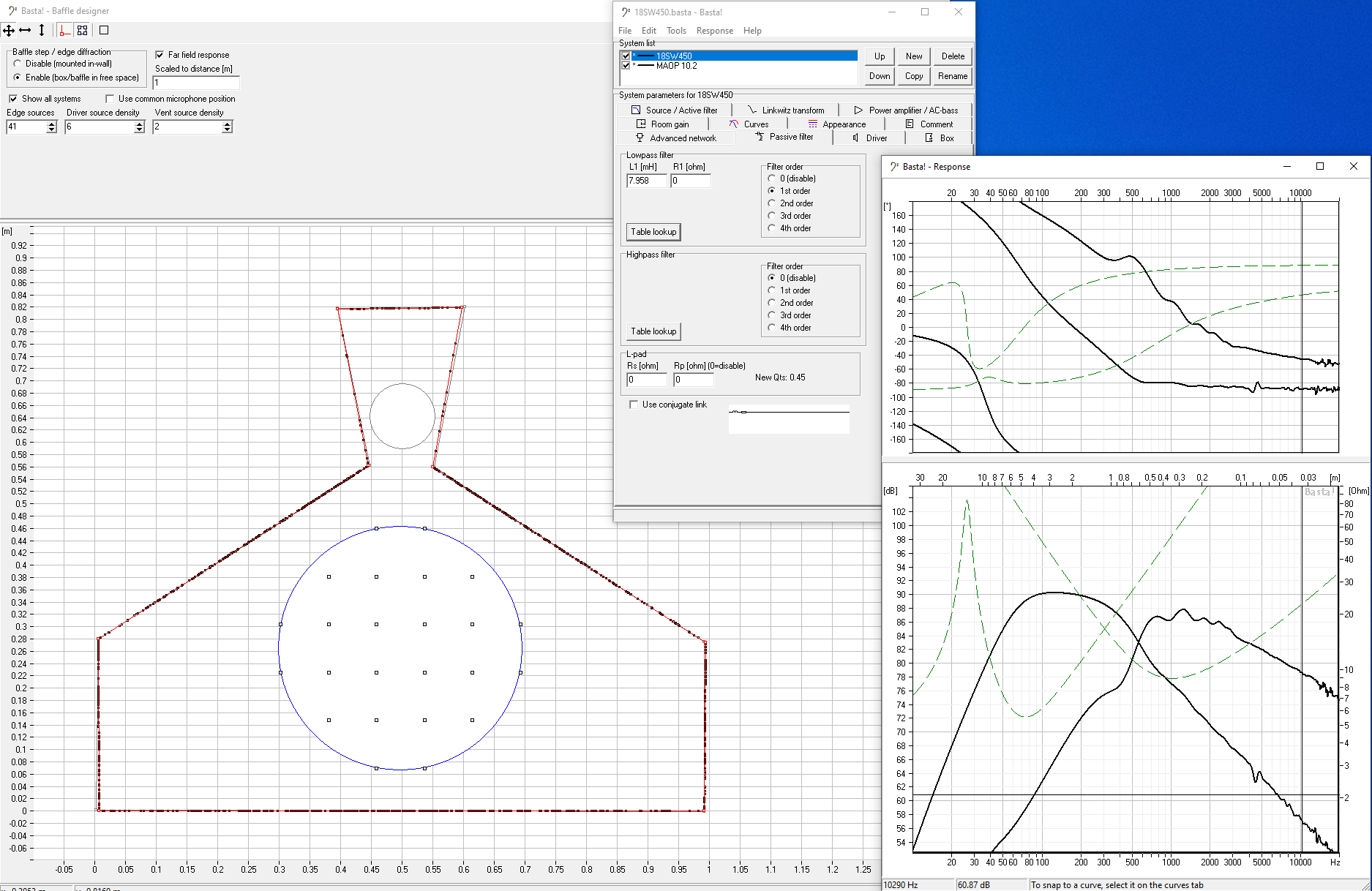Increase Driver source density value

(x=140, y=124)
